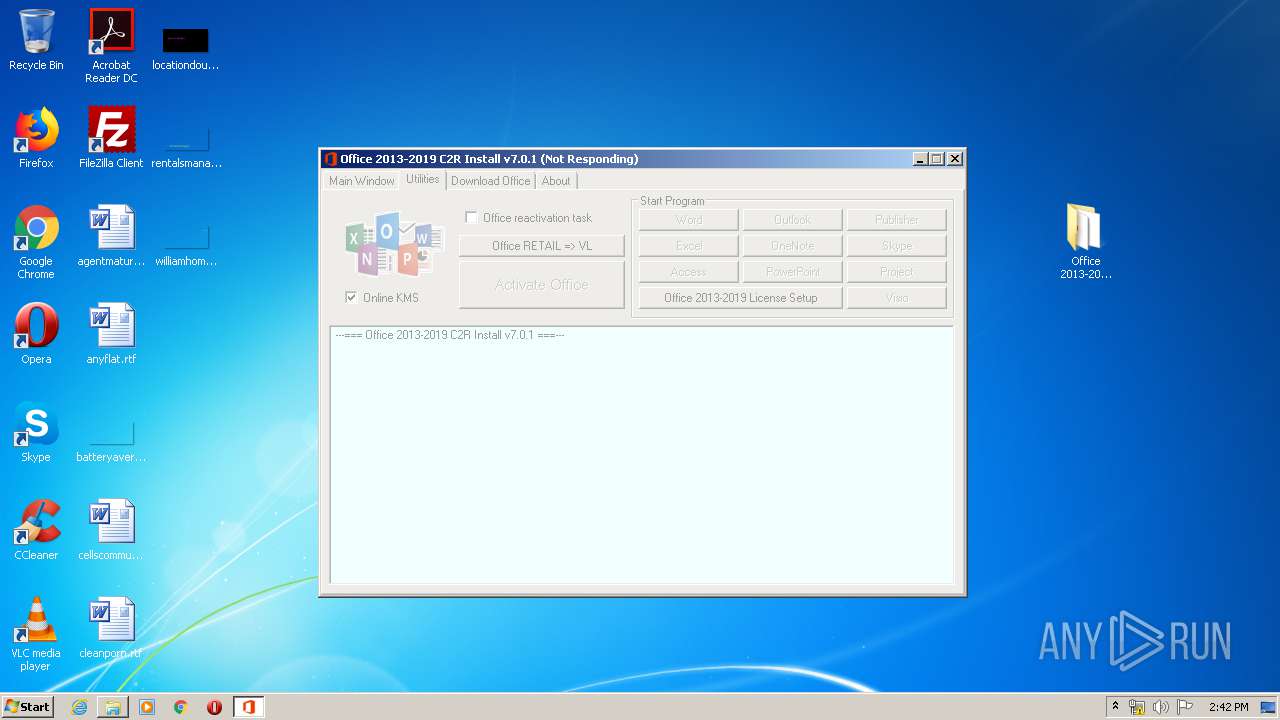Start Word from Start Program group
This screenshot has width=1280, height=720.
point(688,220)
